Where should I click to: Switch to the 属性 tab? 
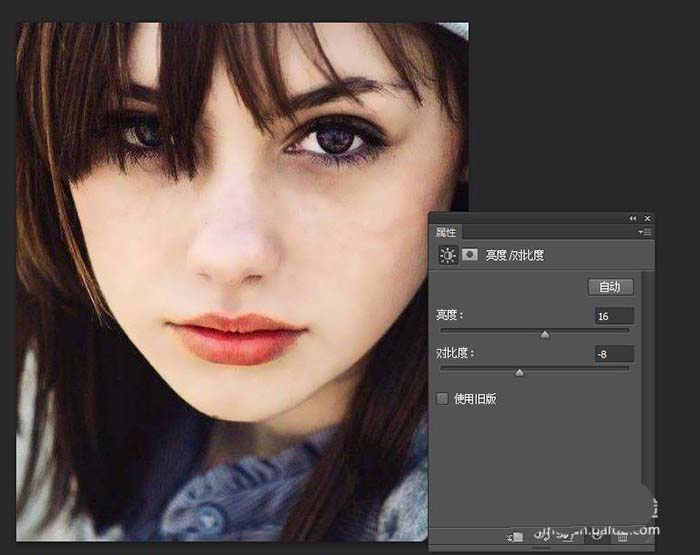446,232
